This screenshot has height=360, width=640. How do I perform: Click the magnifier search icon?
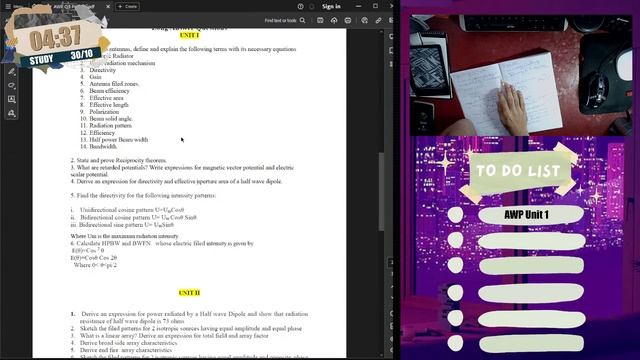tap(302, 20)
